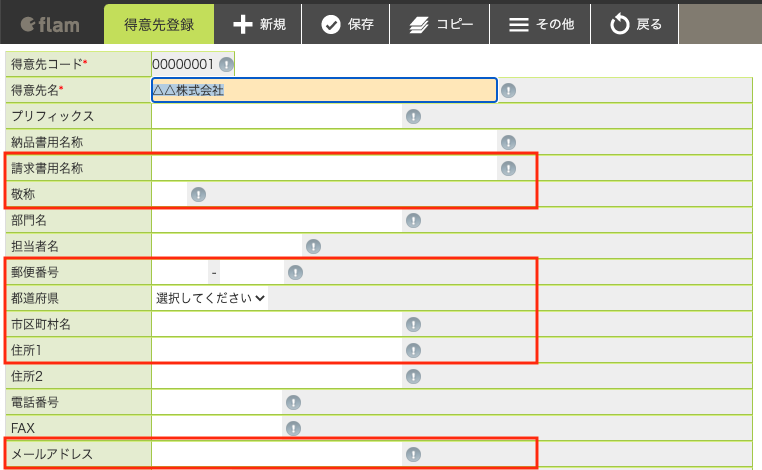The height and width of the screenshot is (470, 762).
Task: Click the flam logo
Action: [50, 24]
